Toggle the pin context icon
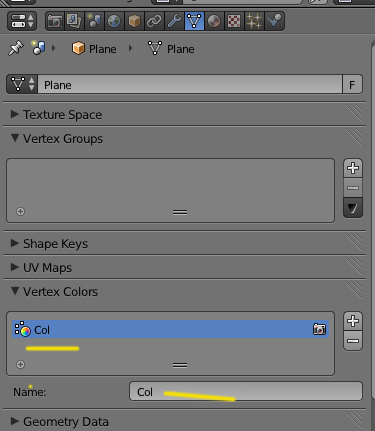The width and height of the screenshot is (375, 431). [x=16, y=48]
